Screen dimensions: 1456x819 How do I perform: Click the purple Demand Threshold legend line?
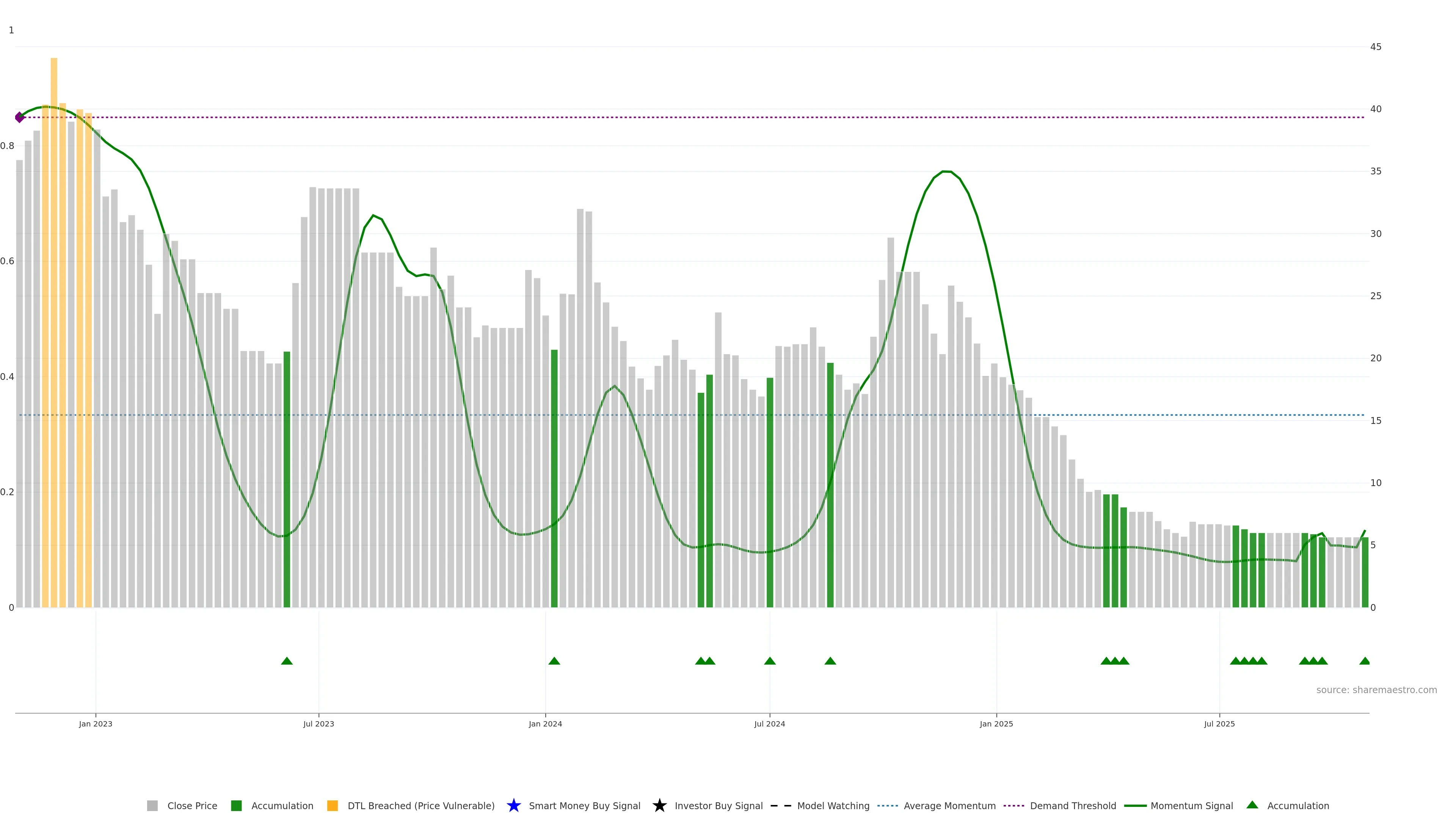[x=1014, y=805]
